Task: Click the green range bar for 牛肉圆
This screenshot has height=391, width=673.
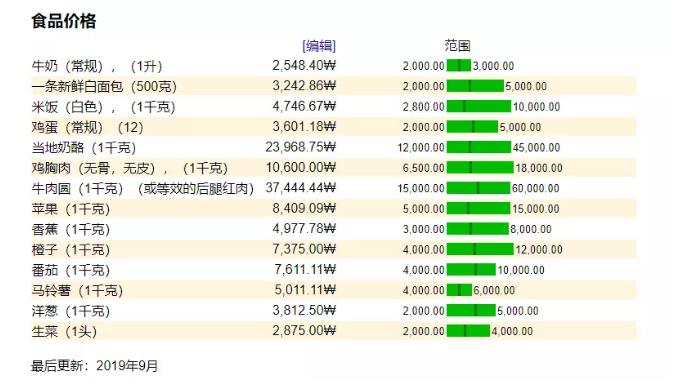Action: pos(479,188)
